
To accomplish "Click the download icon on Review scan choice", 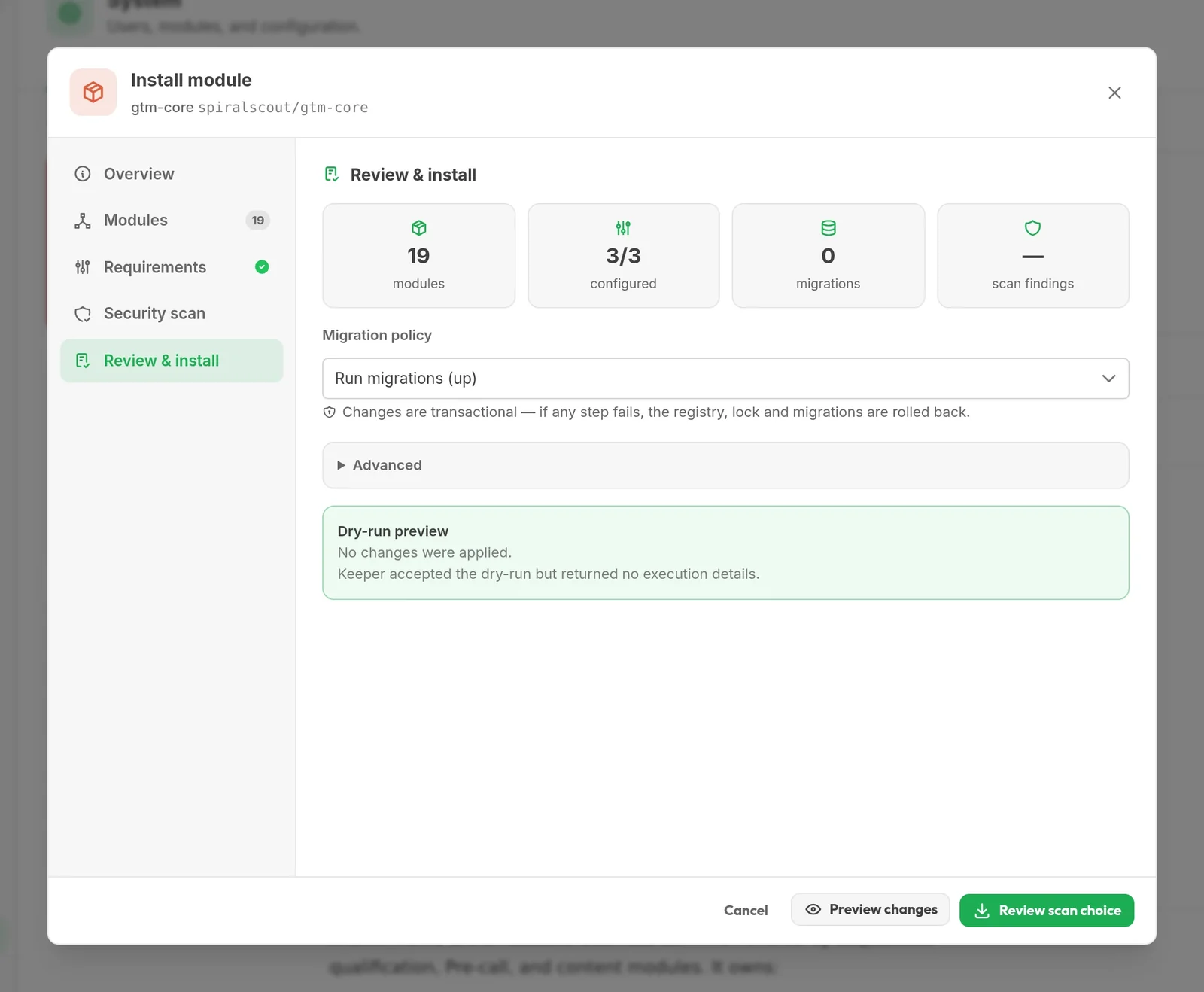I will 982,911.
